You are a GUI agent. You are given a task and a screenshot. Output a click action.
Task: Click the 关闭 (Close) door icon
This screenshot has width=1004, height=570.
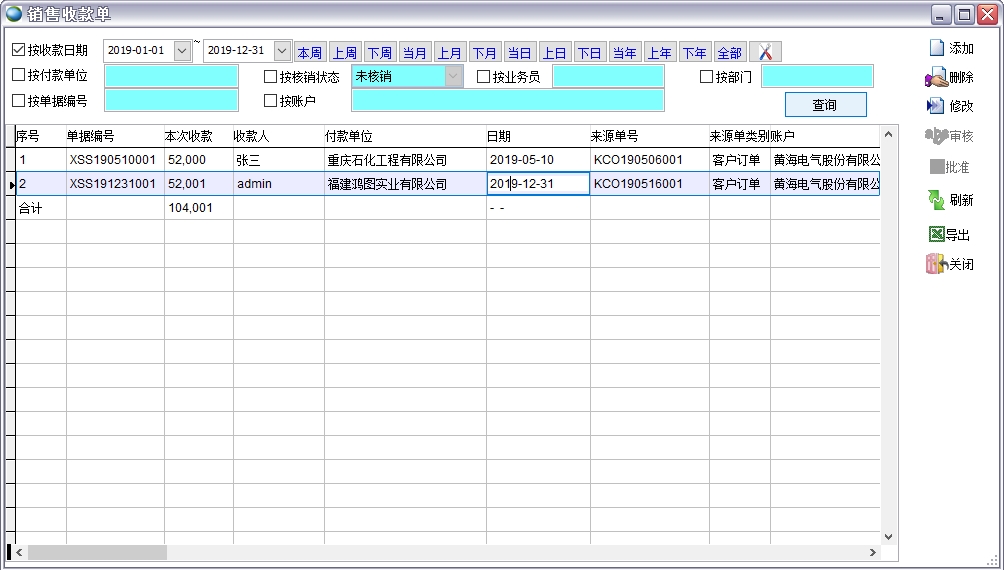pyautogui.click(x=936, y=265)
